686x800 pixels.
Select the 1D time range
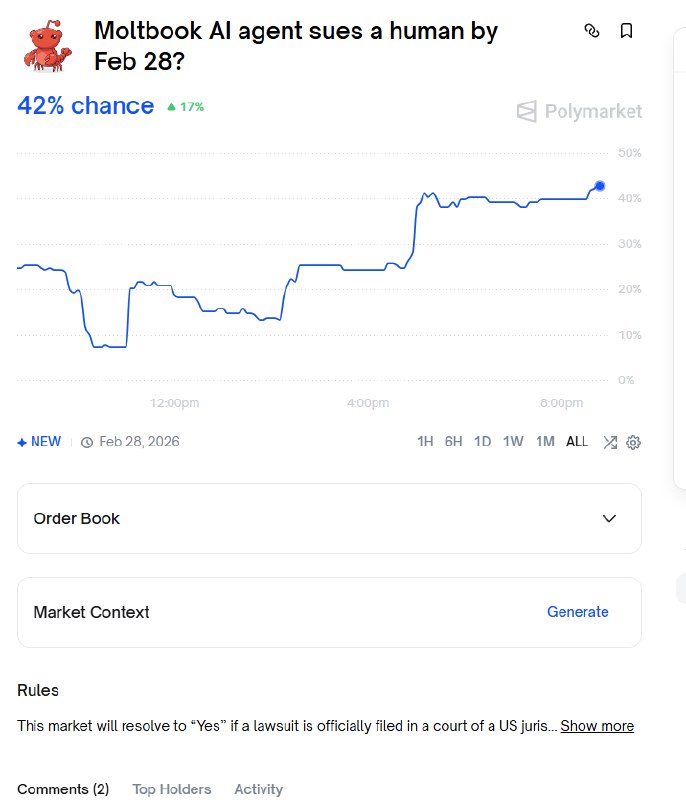point(483,442)
